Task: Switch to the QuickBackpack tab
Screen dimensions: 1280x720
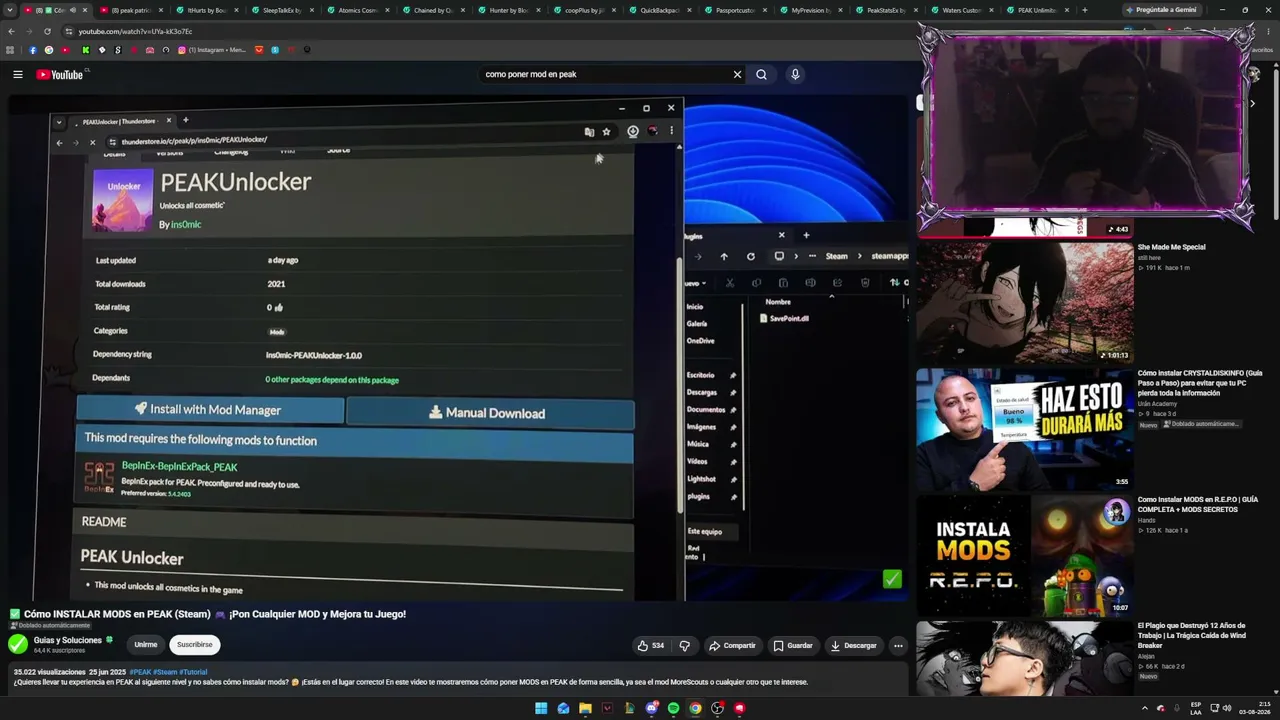Action: click(659, 10)
